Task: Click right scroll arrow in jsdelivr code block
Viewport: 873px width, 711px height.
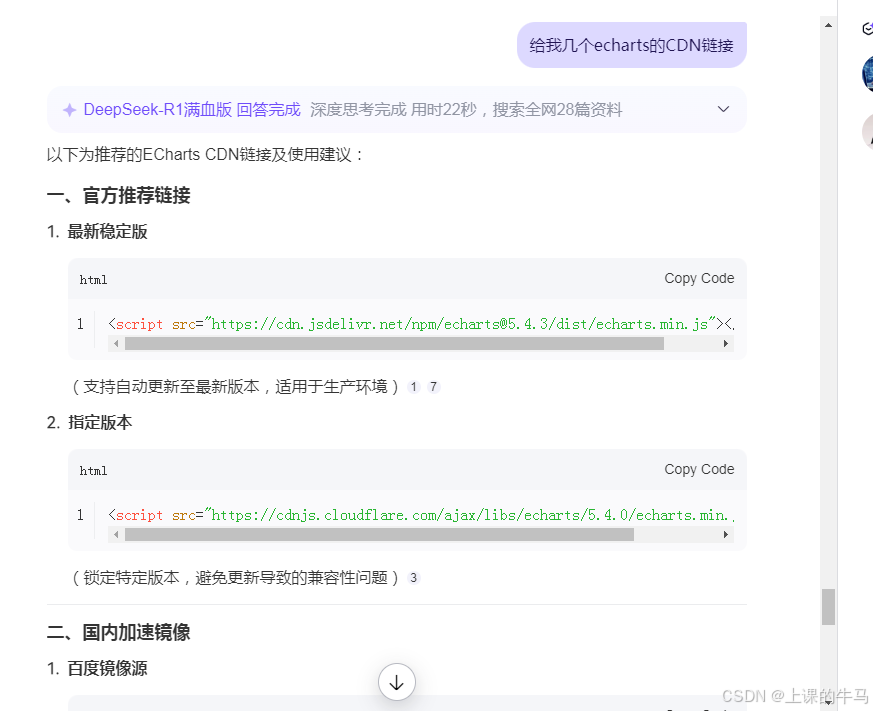Action: pyautogui.click(x=725, y=344)
